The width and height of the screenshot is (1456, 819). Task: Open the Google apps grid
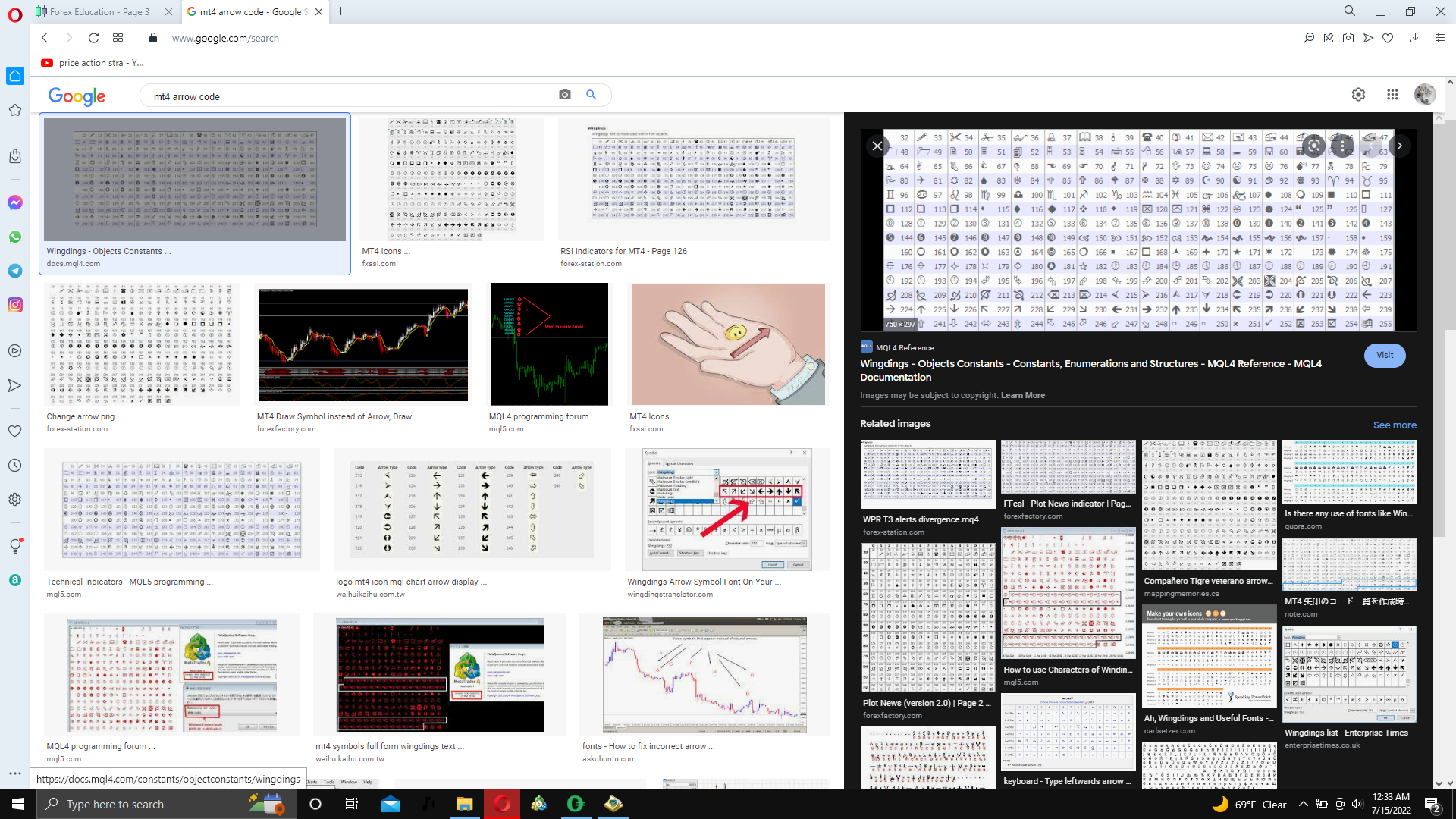tap(1392, 95)
